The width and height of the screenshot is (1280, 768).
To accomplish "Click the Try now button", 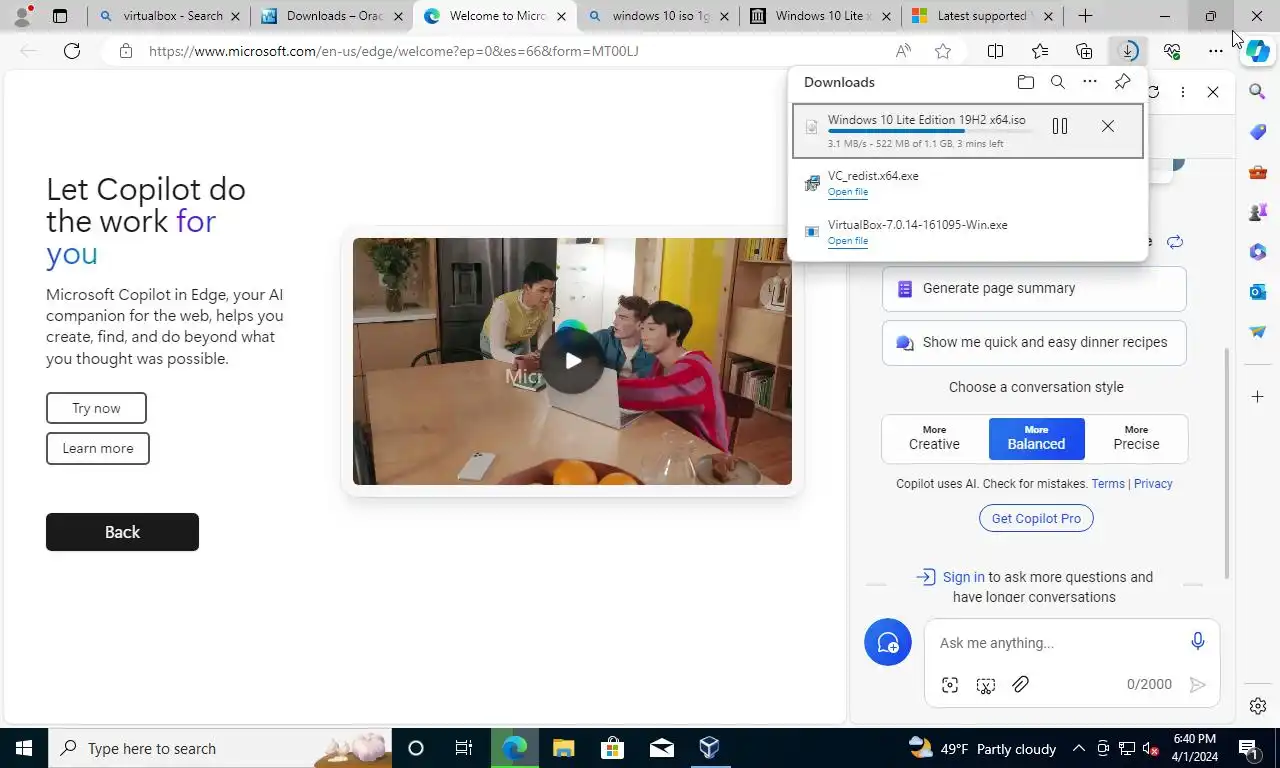I will (x=96, y=408).
